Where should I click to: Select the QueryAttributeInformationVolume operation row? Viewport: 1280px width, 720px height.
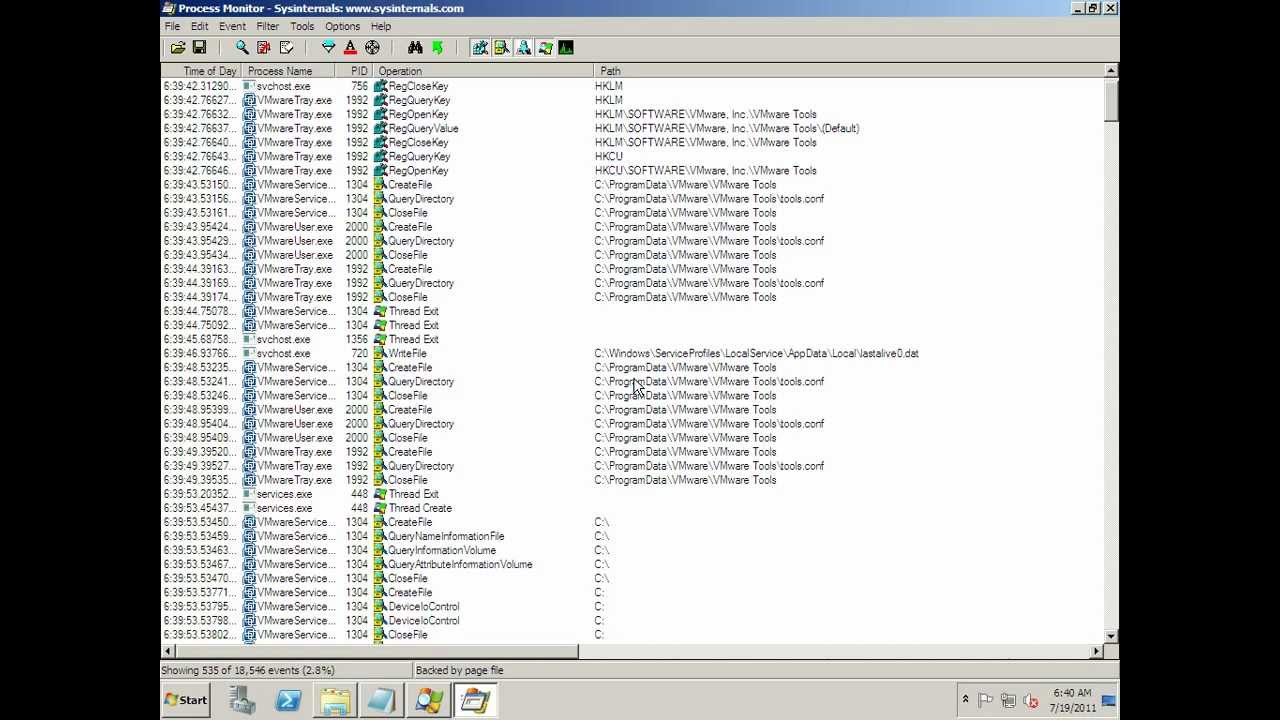point(633,564)
